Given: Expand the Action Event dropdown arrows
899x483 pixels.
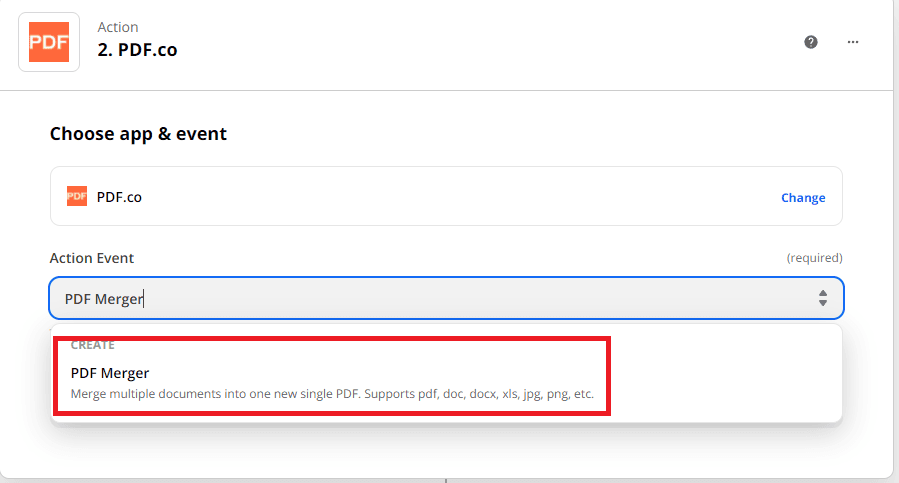Looking at the screenshot, I should point(823,298).
